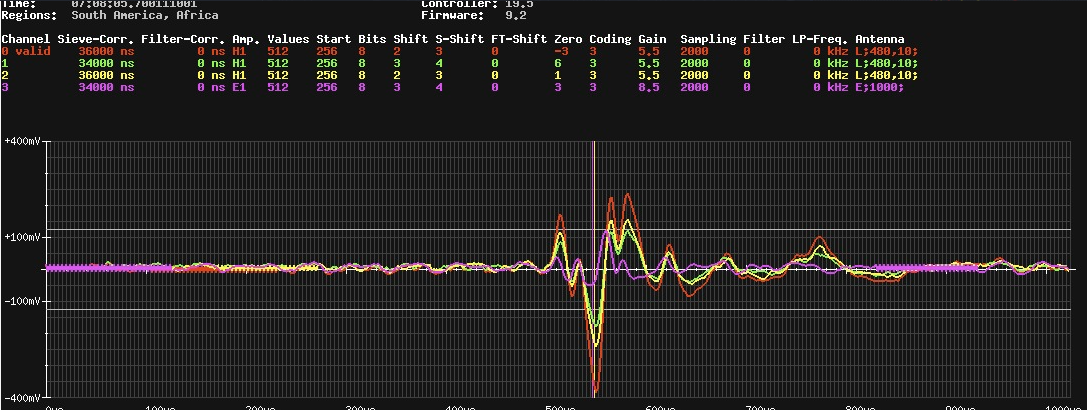The height and width of the screenshot is (410, 1087).
Task: Select the red '0 valid' channel entry
Action: (x=26, y=51)
